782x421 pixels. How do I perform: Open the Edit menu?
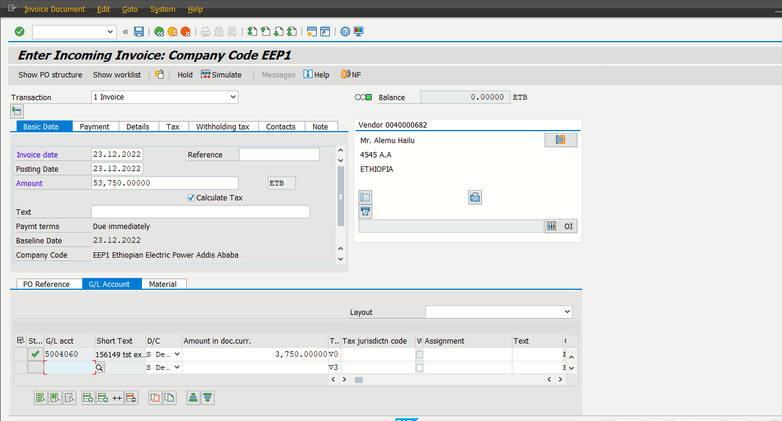click(103, 9)
